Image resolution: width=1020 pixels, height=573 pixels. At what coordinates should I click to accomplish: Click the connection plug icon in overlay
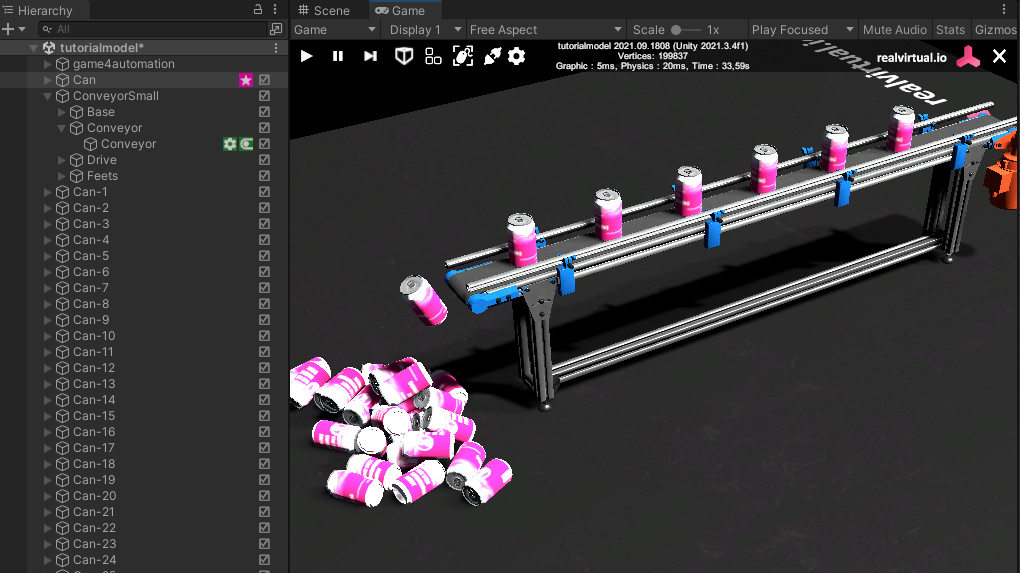click(x=492, y=56)
